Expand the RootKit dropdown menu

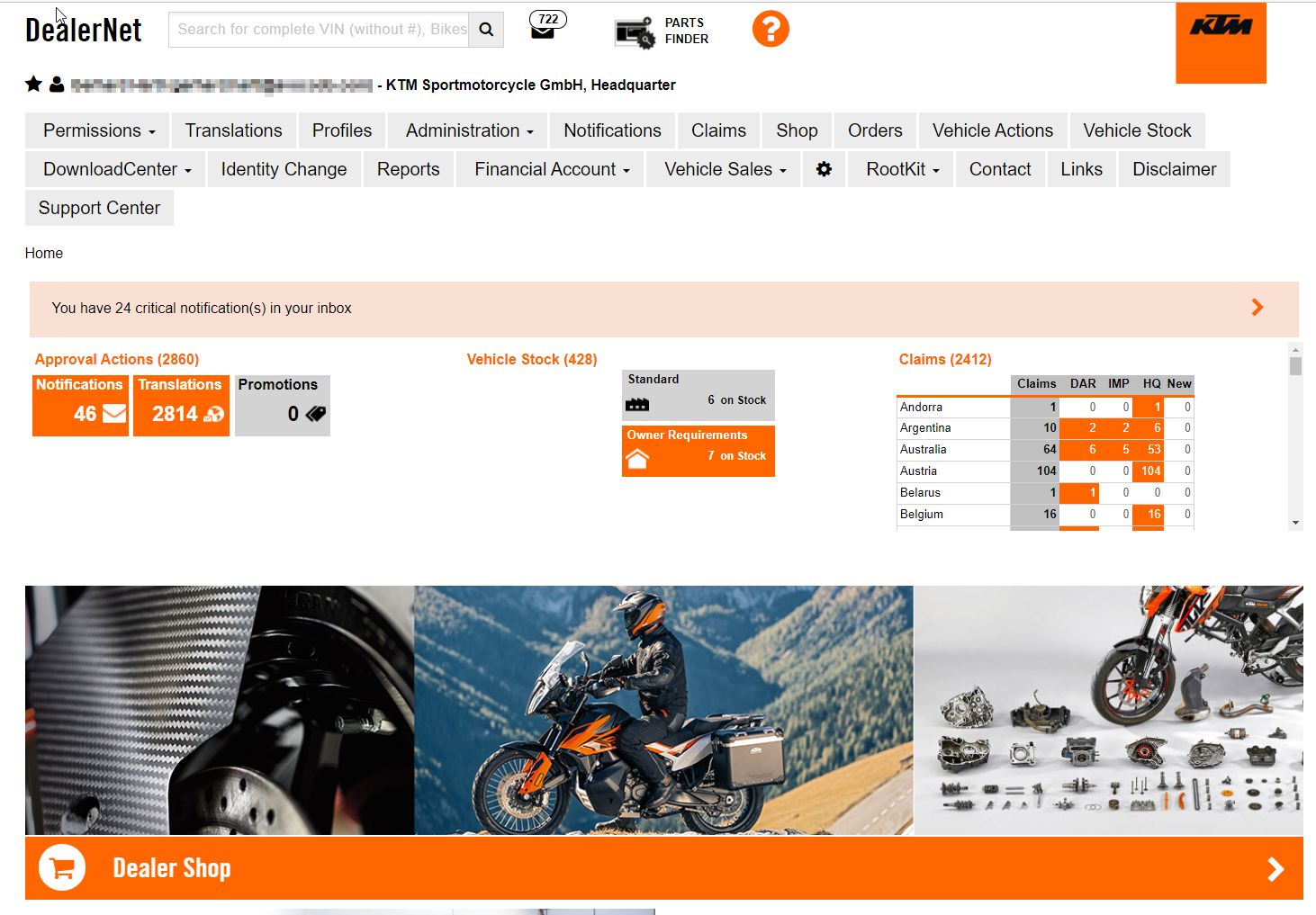pos(902,169)
